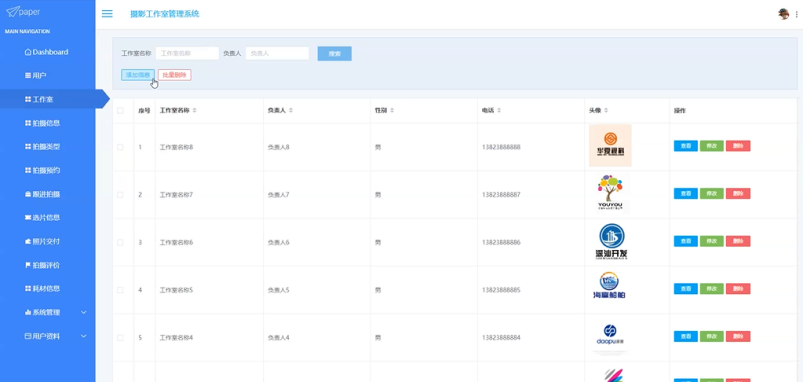This screenshot has width=804, height=382.
Task: Click 删除 for 工作室名称6 row
Action: point(738,241)
